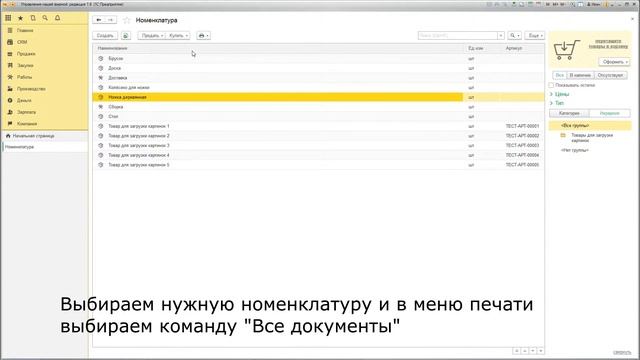Click into the search input field
640x360 pixels.
coord(458,36)
